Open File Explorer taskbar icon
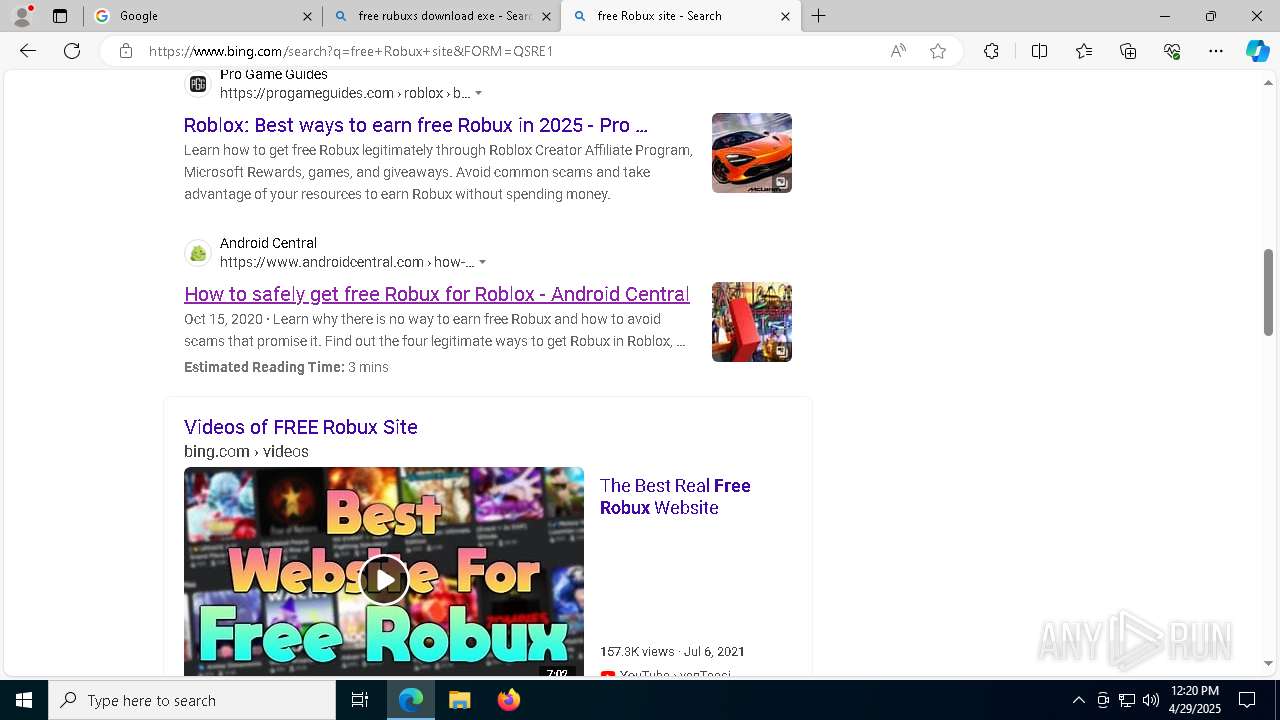Viewport: 1280px width, 720px height. [459, 700]
